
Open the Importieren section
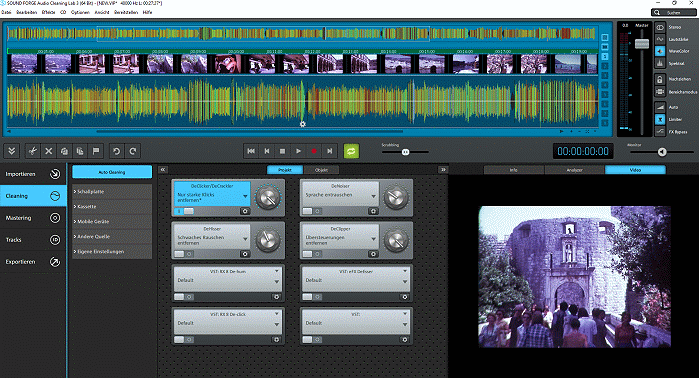pos(33,174)
